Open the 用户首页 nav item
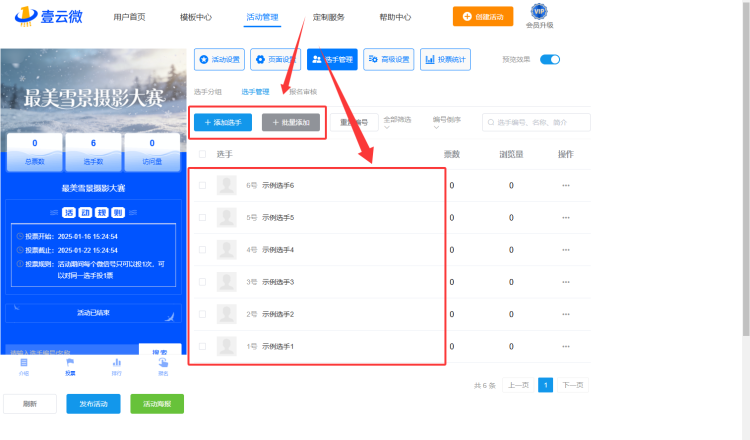Screen dimensions: 750x440 (129, 17)
